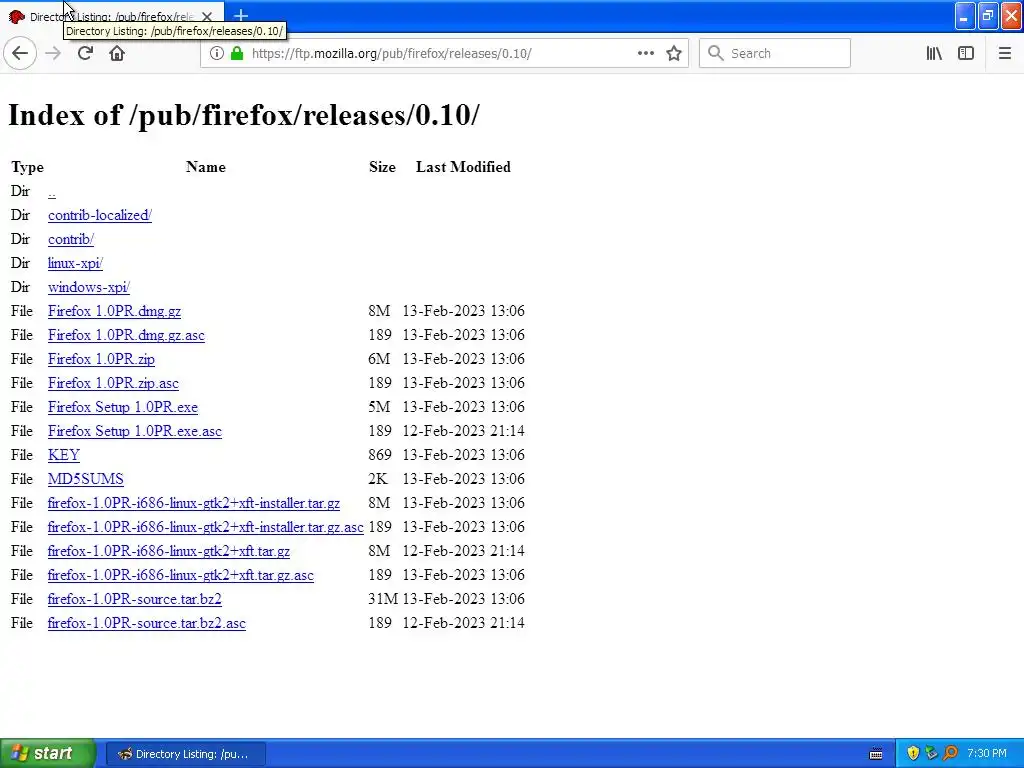Go back with the back arrow button

click(x=20, y=53)
